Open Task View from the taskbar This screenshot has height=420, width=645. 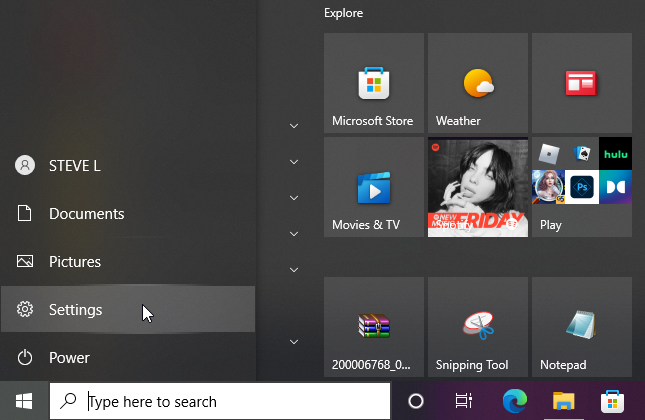(464, 401)
